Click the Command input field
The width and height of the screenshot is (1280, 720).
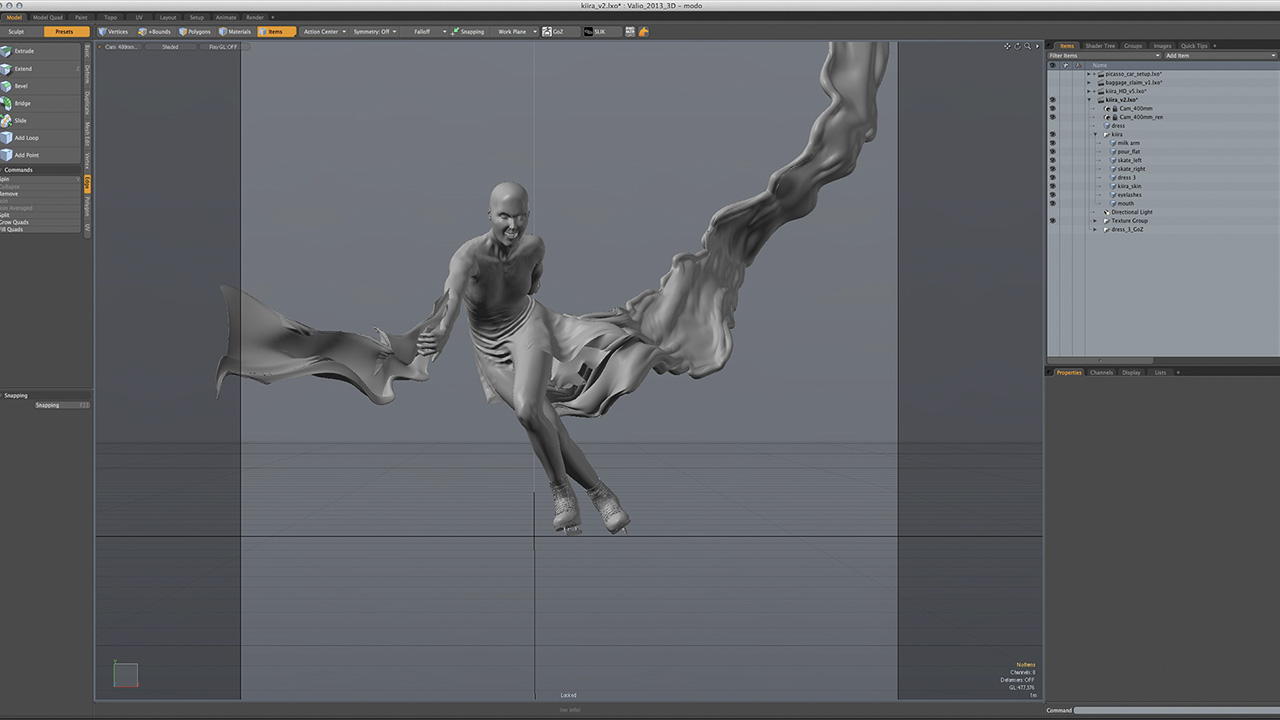[1177, 710]
